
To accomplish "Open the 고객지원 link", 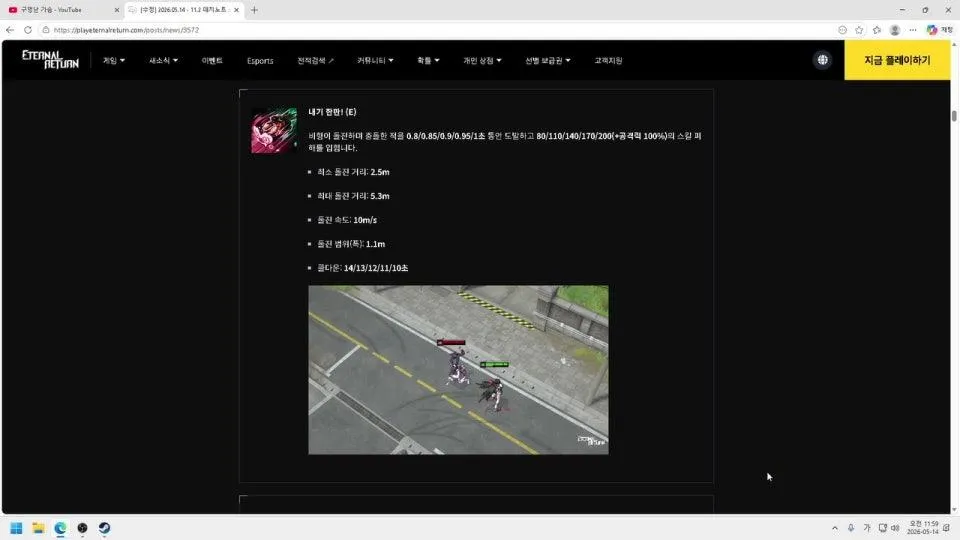I will point(608,61).
